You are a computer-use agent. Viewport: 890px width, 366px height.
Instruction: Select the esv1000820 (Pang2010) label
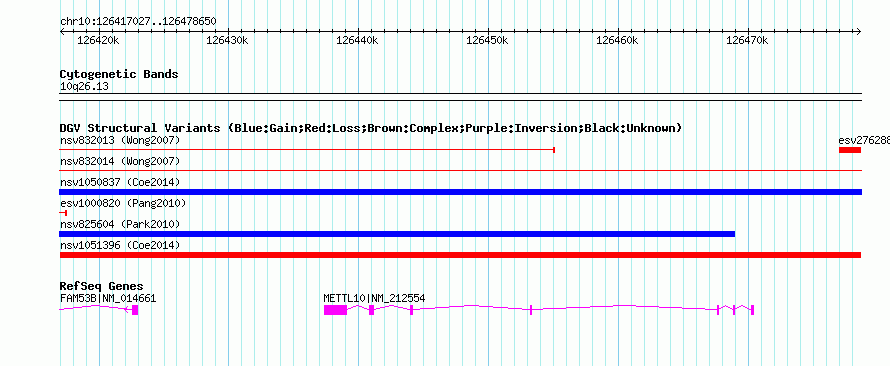click(x=123, y=203)
